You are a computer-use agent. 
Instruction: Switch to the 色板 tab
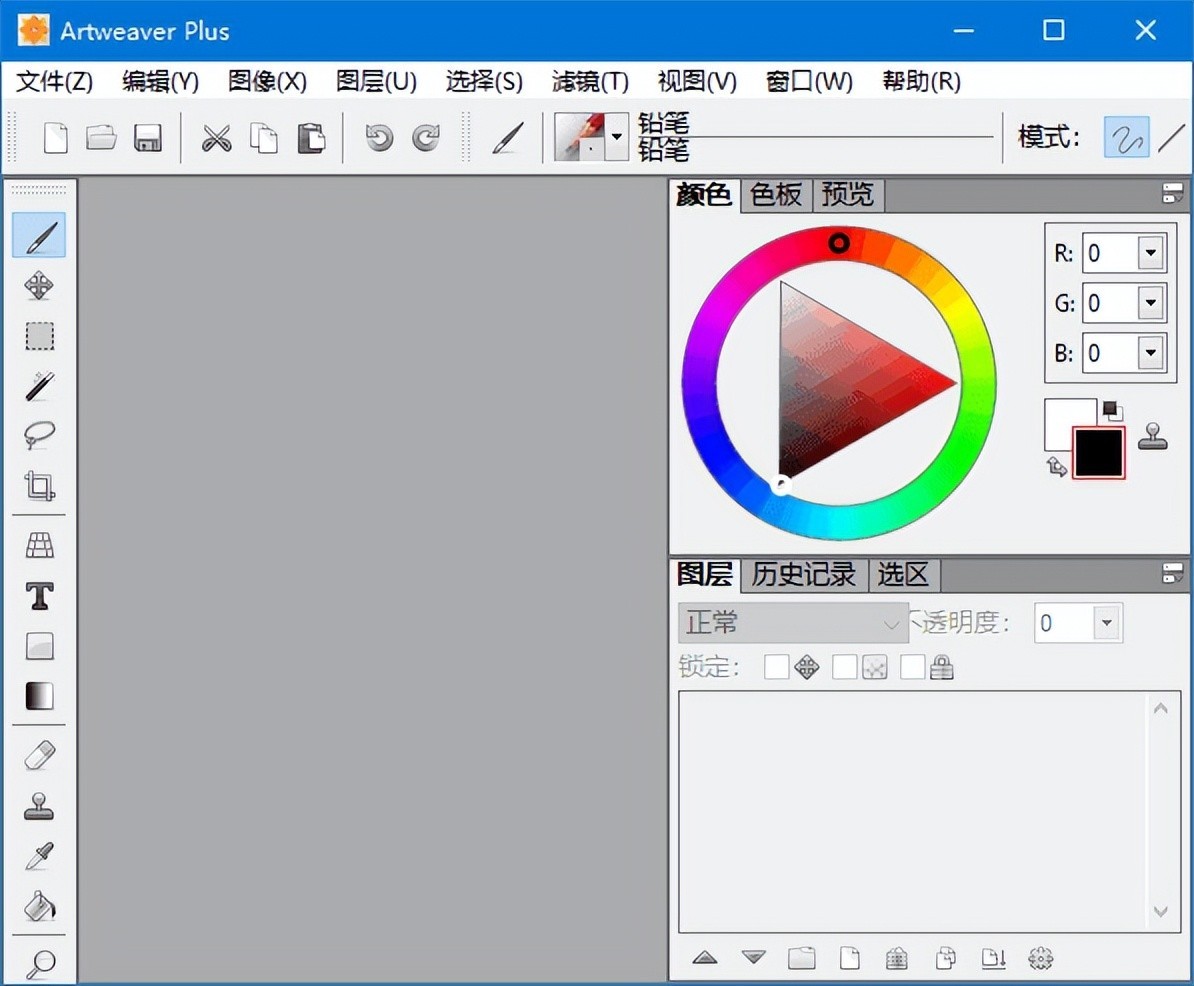tap(776, 195)
